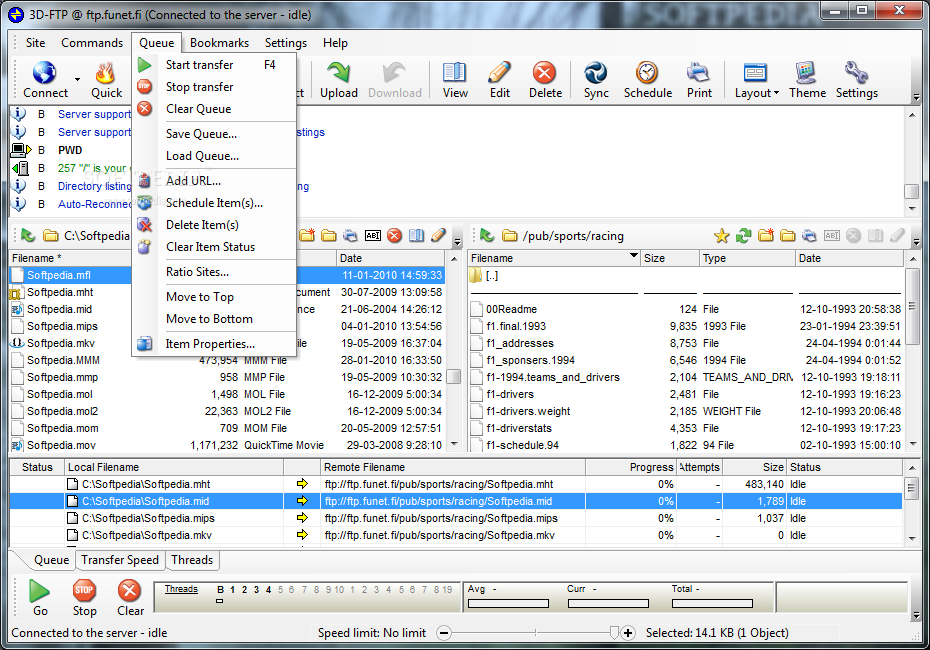Select Clear Queue menu entry

pyautogui.click(x=214, y=109)
